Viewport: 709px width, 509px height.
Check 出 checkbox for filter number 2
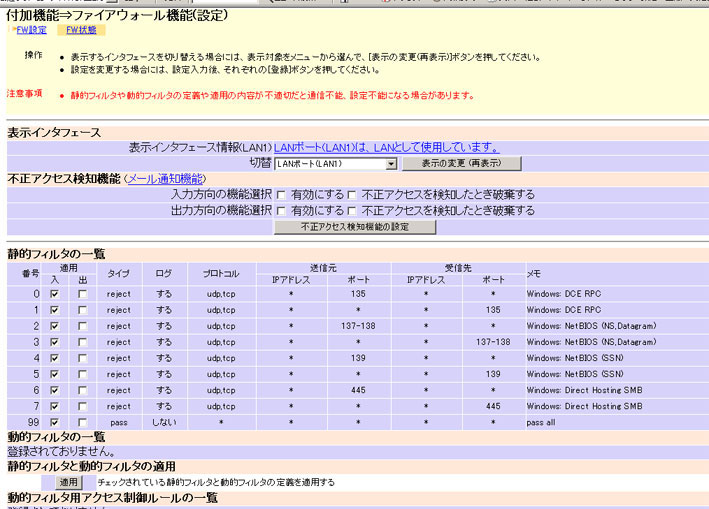(82, 326)
